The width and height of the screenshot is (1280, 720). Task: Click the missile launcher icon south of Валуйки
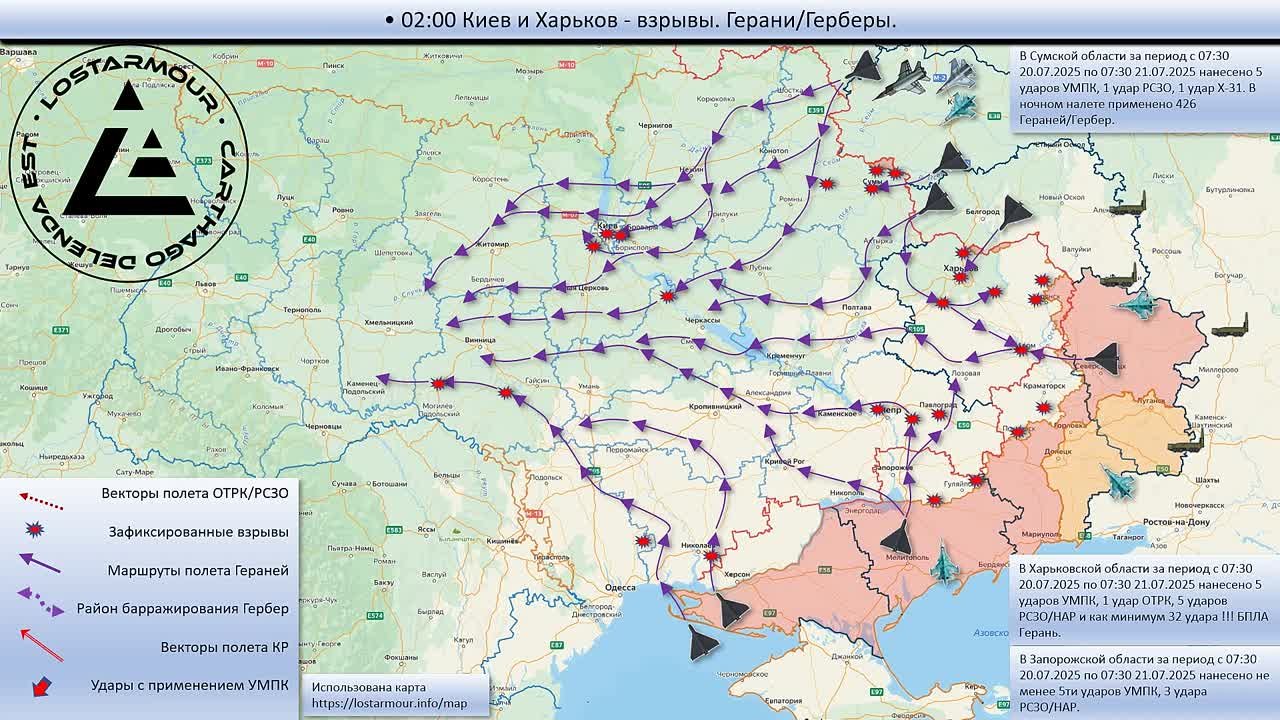point(1118,277)
